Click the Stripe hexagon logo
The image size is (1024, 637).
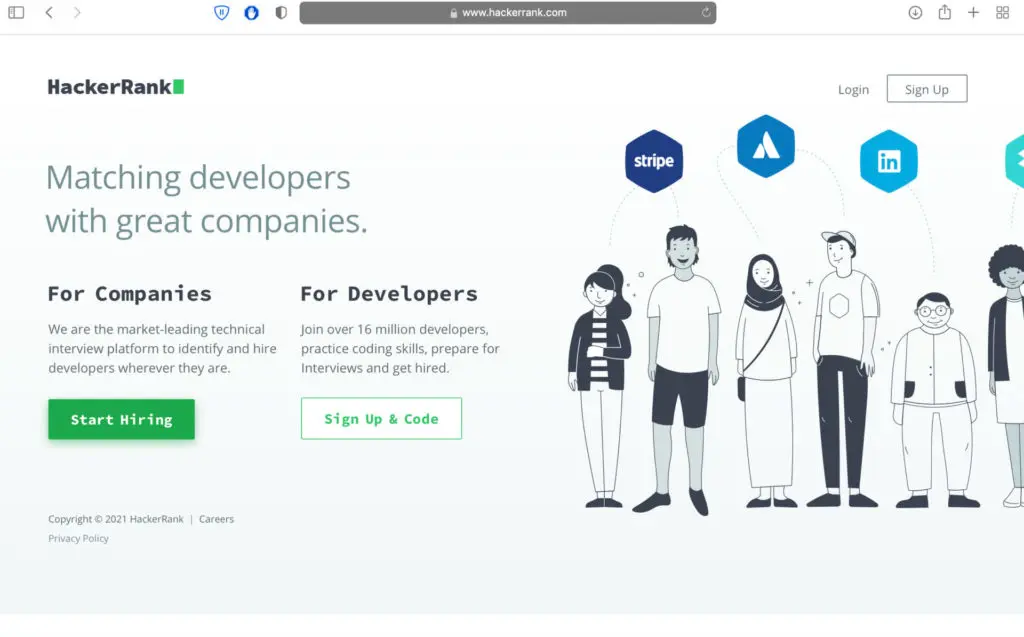[x=654, y=159]
